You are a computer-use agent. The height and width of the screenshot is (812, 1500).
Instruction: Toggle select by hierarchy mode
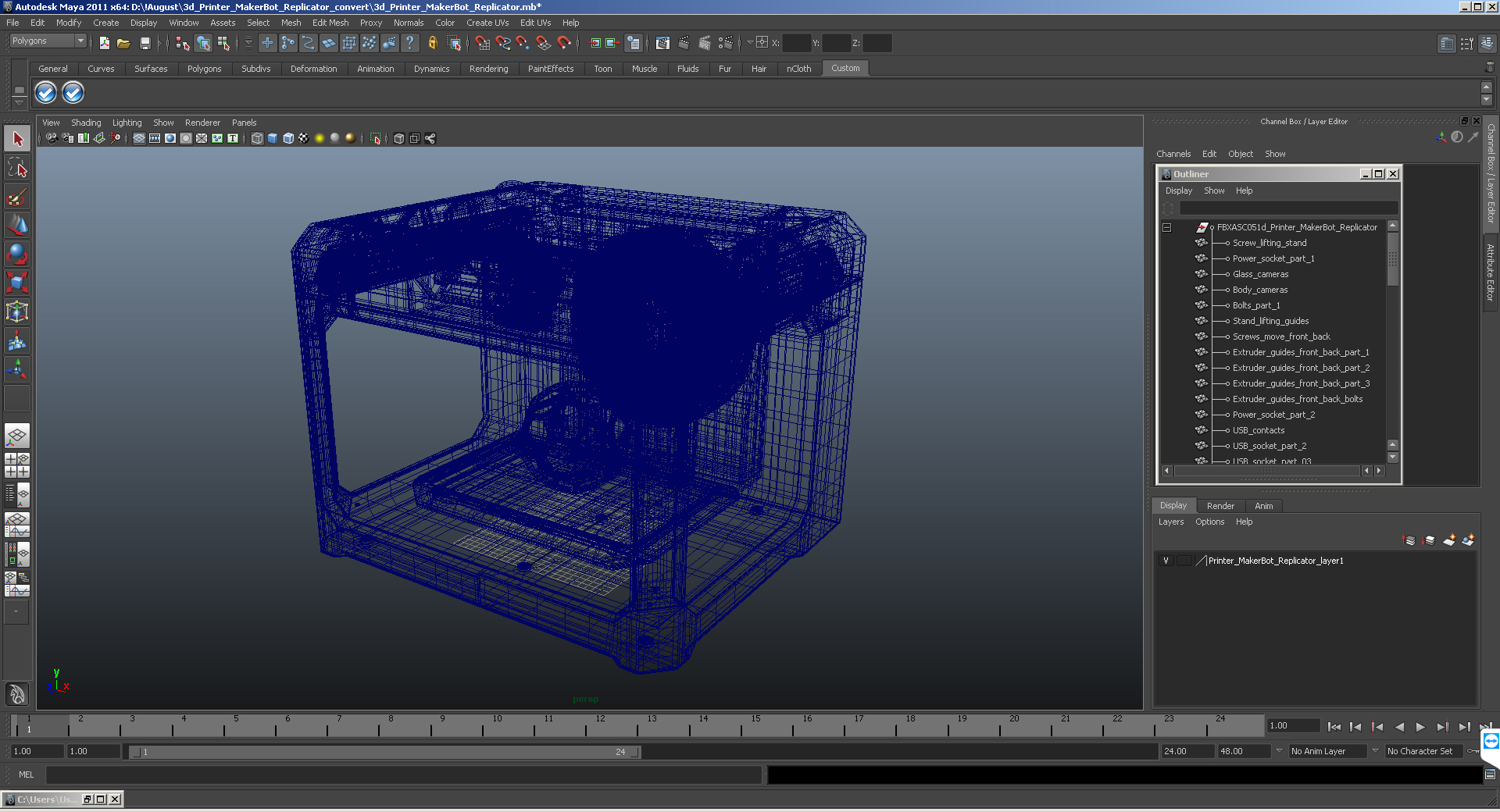point(183,43)
